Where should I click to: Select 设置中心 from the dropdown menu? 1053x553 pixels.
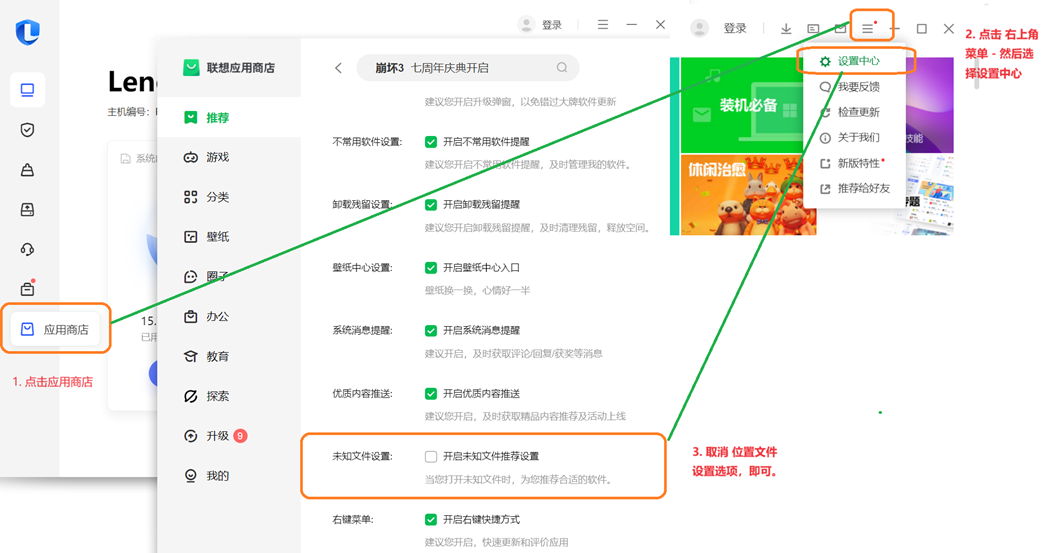coord(857,61)
